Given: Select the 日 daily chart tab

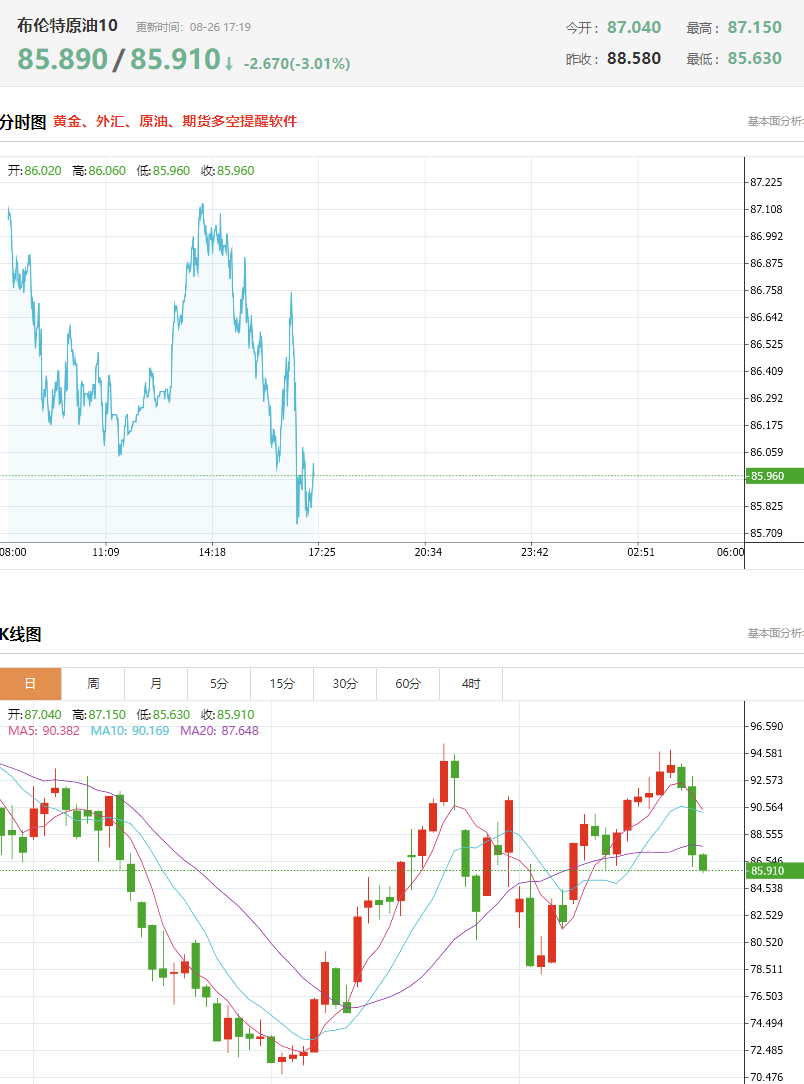Looking at the screenshot, I should [x=30, y=684].
